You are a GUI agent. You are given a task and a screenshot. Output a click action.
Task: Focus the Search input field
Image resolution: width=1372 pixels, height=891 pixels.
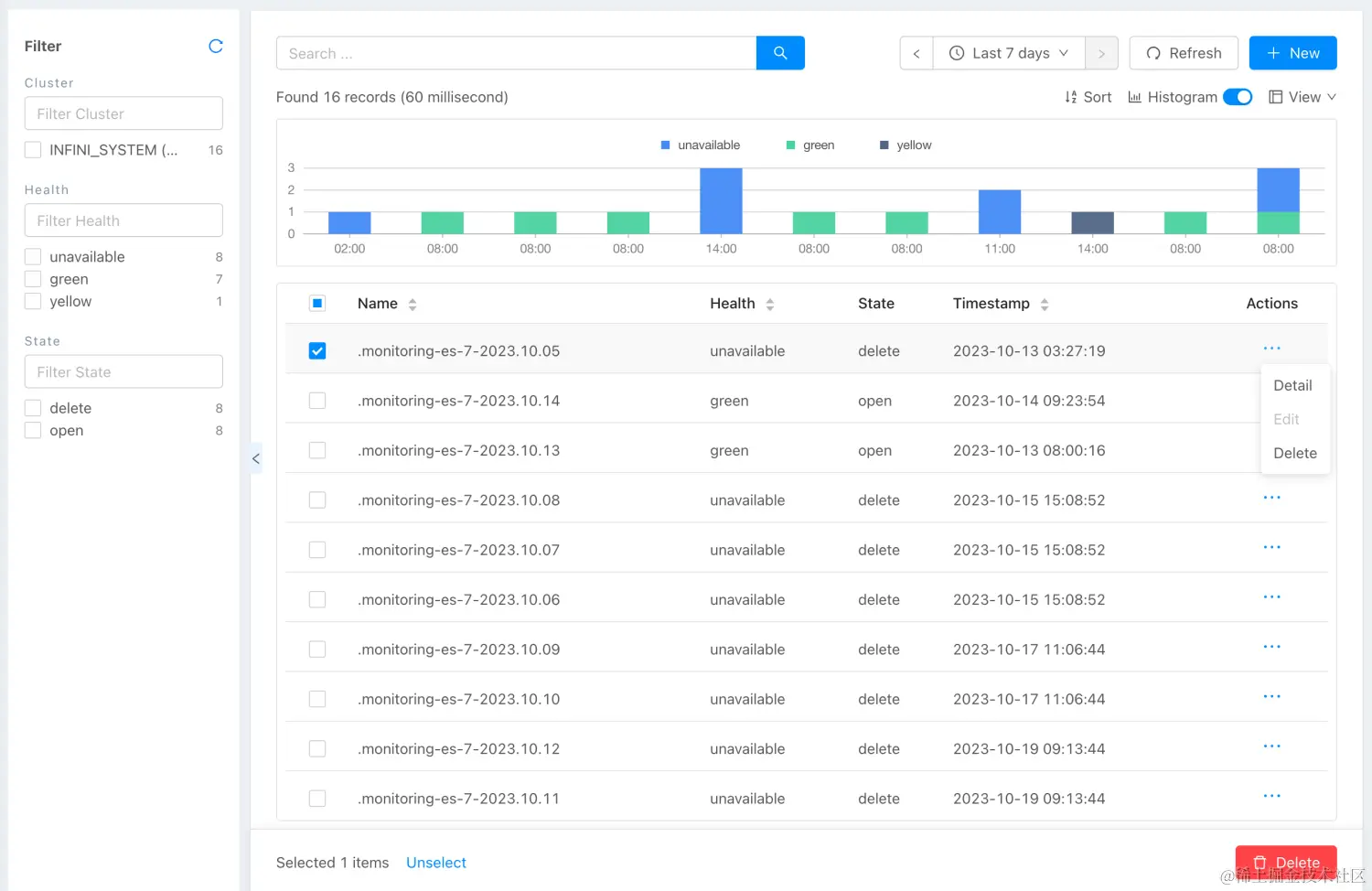coord(517,53)
